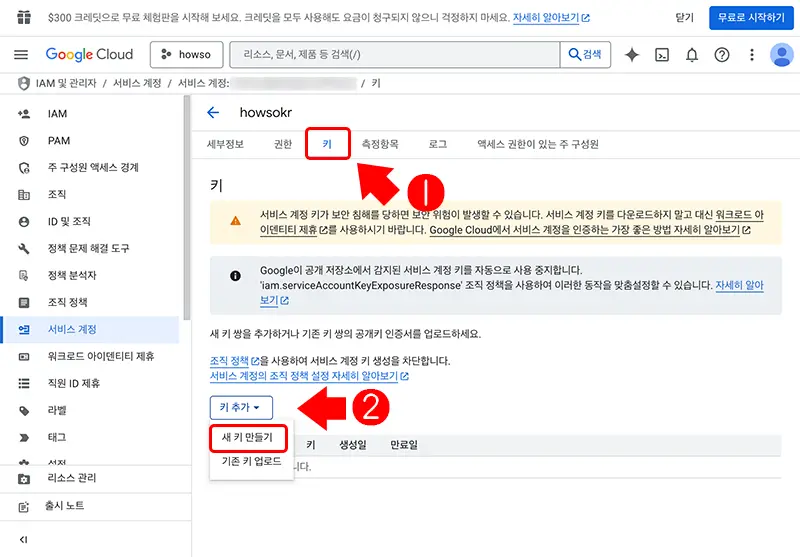The height and width of the screenshot is (557, 800).
Task: Switch to the 측정항목 tab
Action: tap(380, 144)
